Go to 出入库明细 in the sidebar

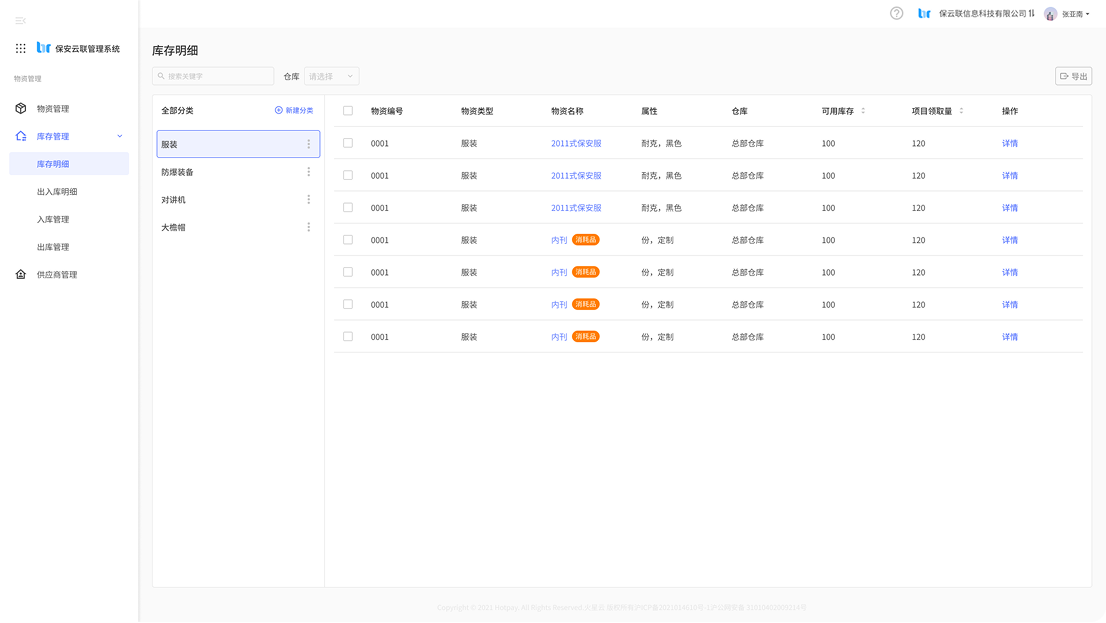coord(57,191)
